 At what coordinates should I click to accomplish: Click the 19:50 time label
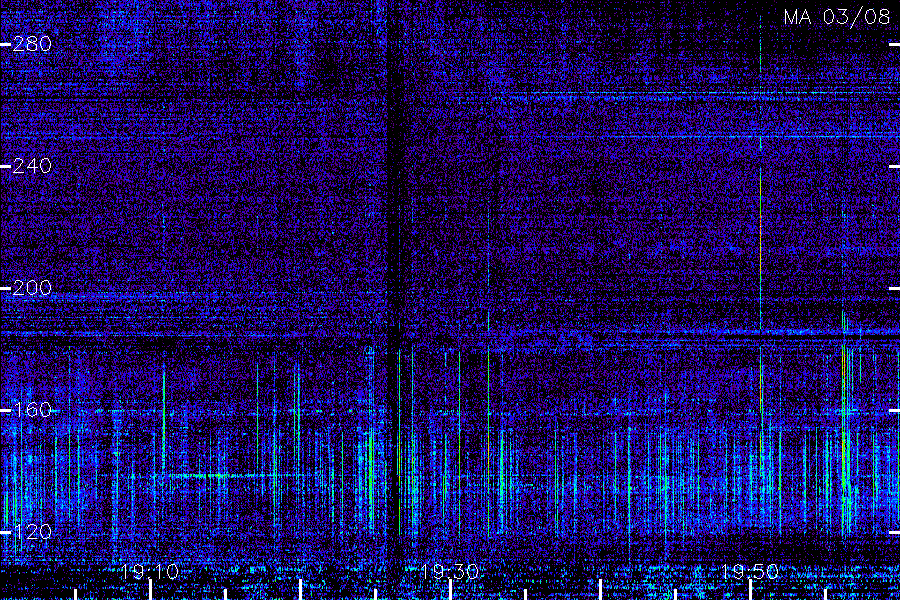click(750, 572)
